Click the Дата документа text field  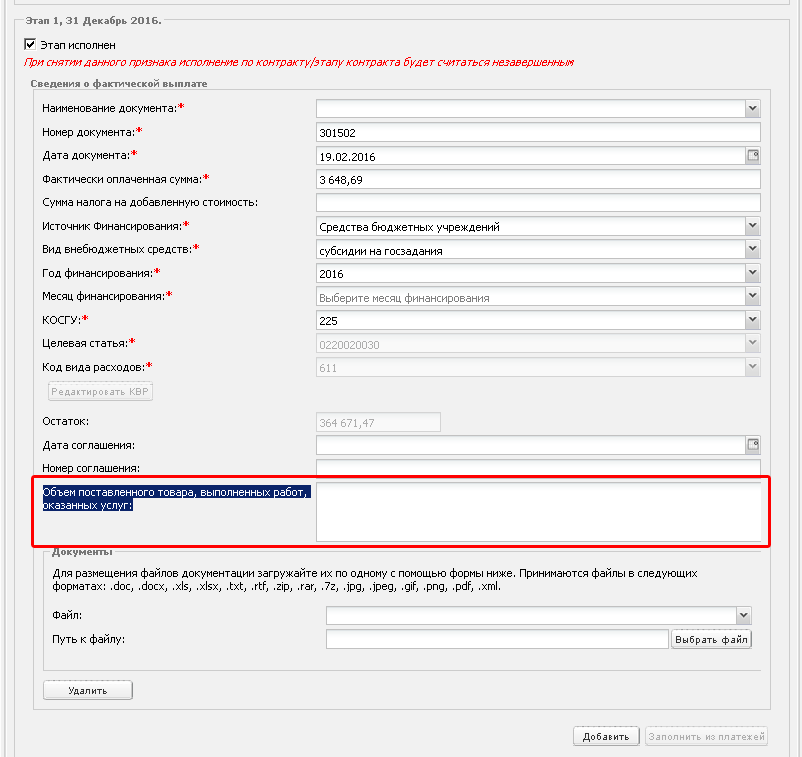[x=529, y=156]
